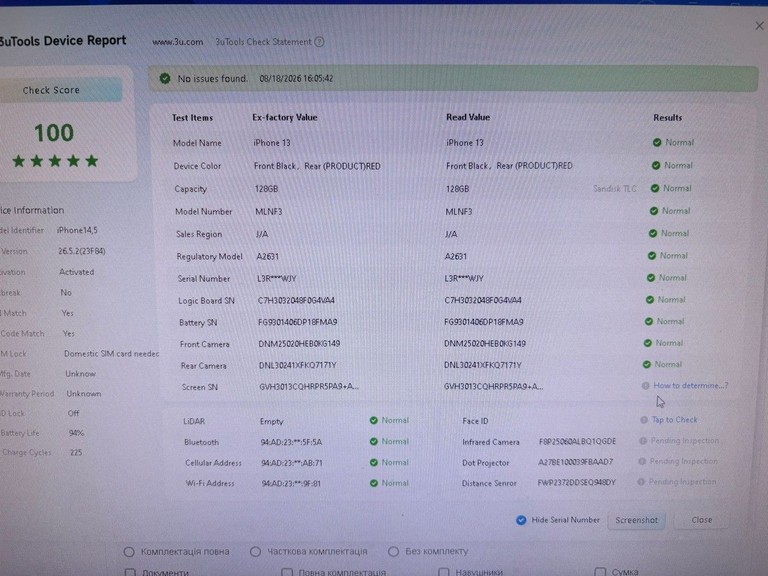This screenshot has height=576, width=768.
Task: Click the Normal check icon for Logic Board SN
Action: 650,300
